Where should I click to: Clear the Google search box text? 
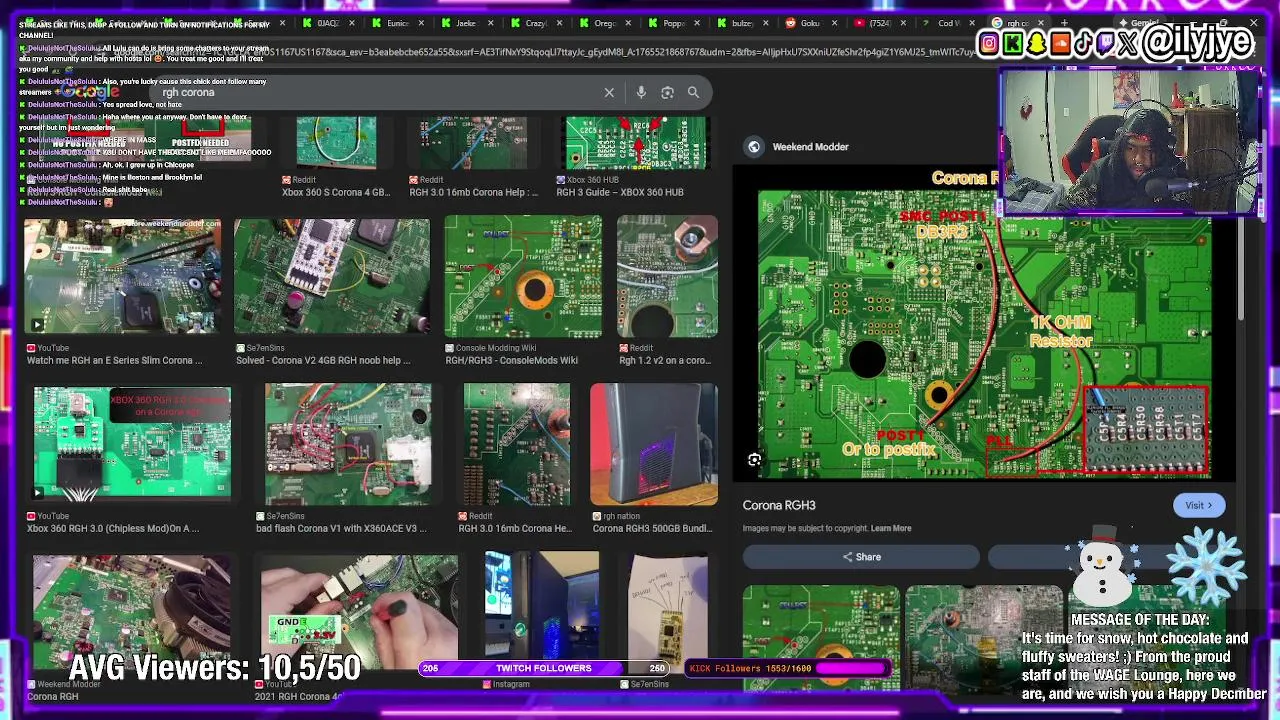coord(609,92)
